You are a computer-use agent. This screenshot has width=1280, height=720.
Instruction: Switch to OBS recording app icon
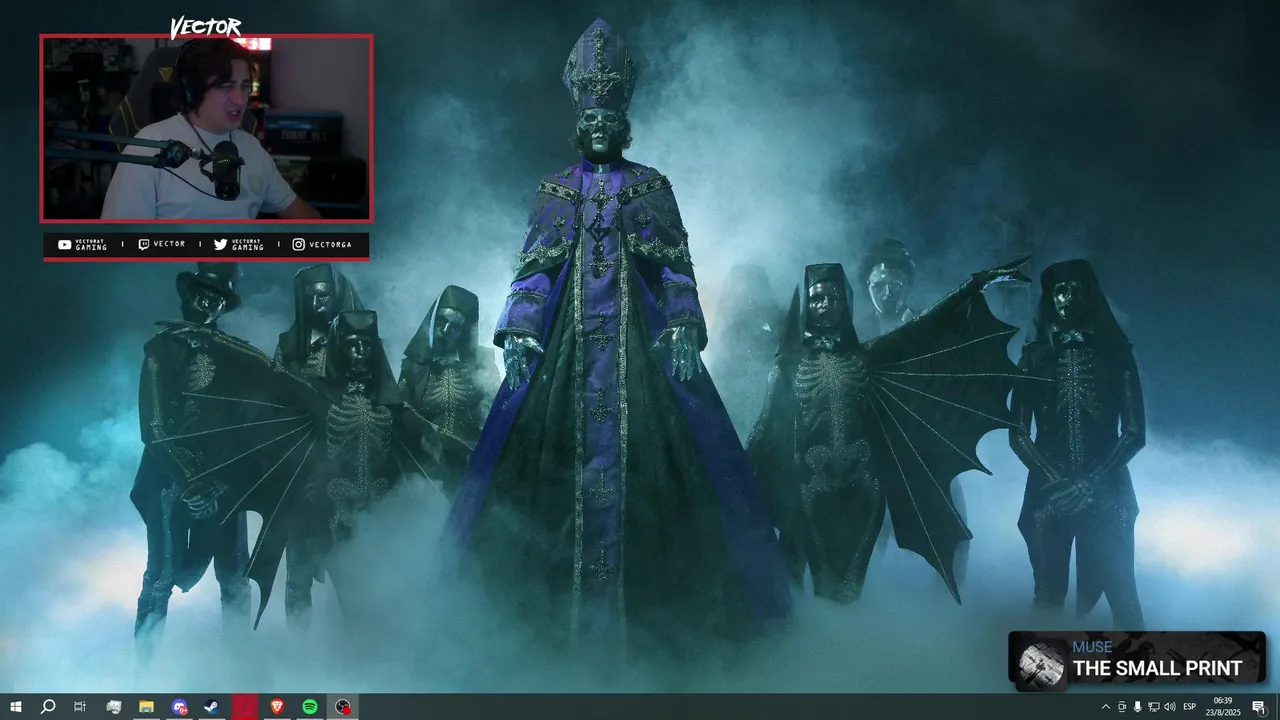point(343,707)
